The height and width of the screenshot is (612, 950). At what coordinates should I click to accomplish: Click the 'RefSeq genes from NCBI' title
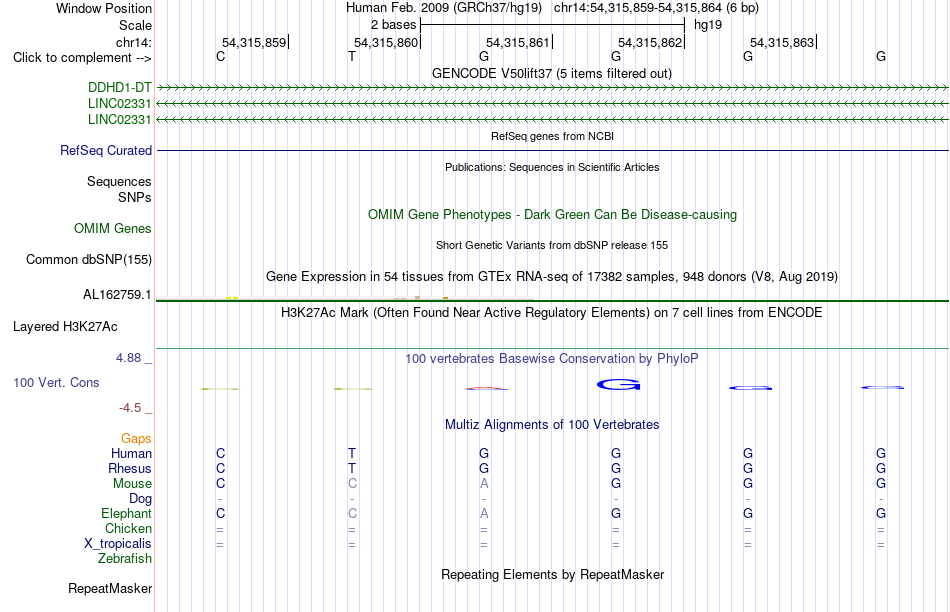(x=552, y=136)
